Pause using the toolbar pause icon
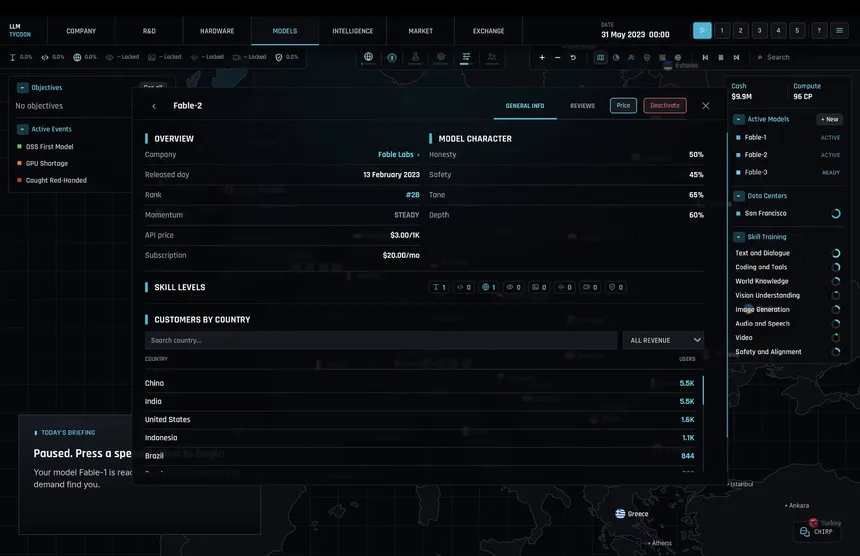Image resolution: width=860 pixels, height=556 pixels. (x=721, y=57)
